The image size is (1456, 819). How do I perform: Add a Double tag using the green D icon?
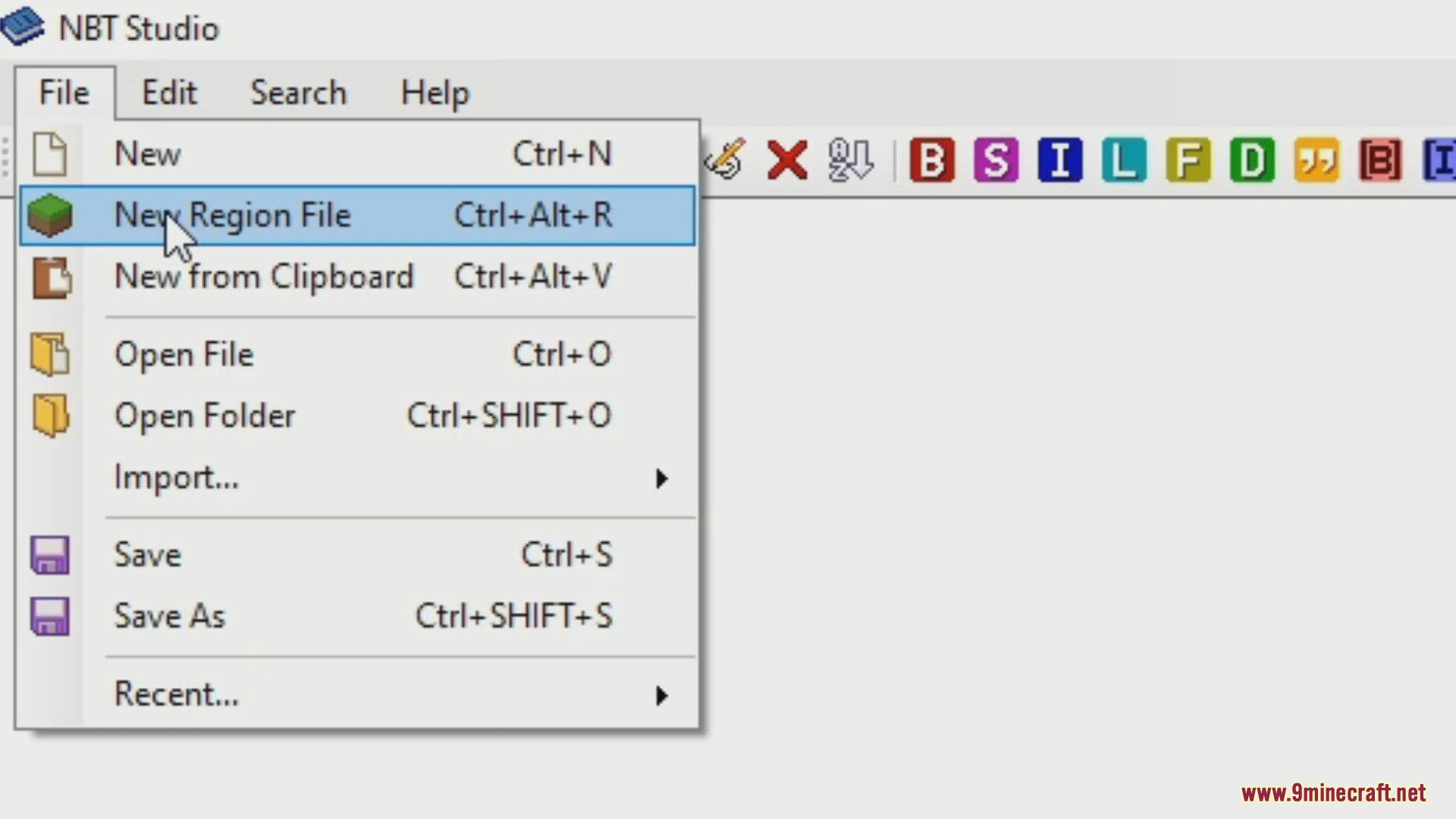tap(1252, 160)
